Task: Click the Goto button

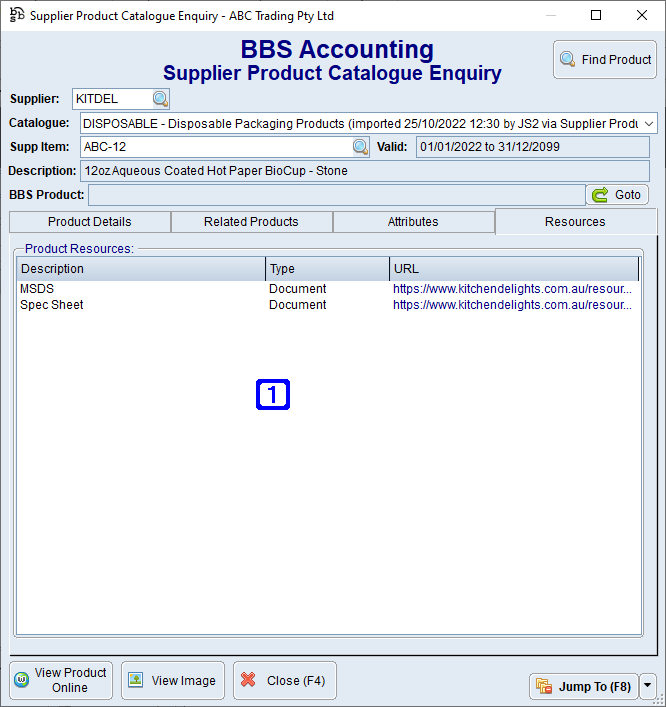Action: pyautogui.click(x=617, y=195)
